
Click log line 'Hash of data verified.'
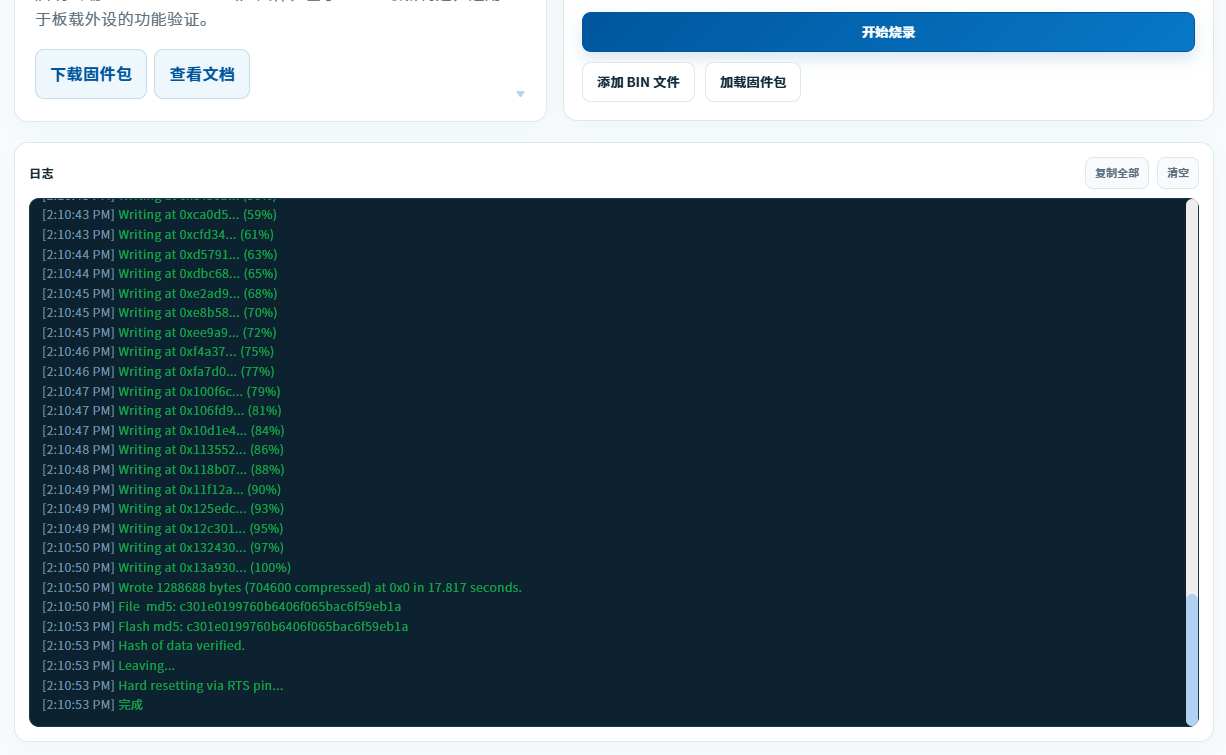(x=143, y=646)
